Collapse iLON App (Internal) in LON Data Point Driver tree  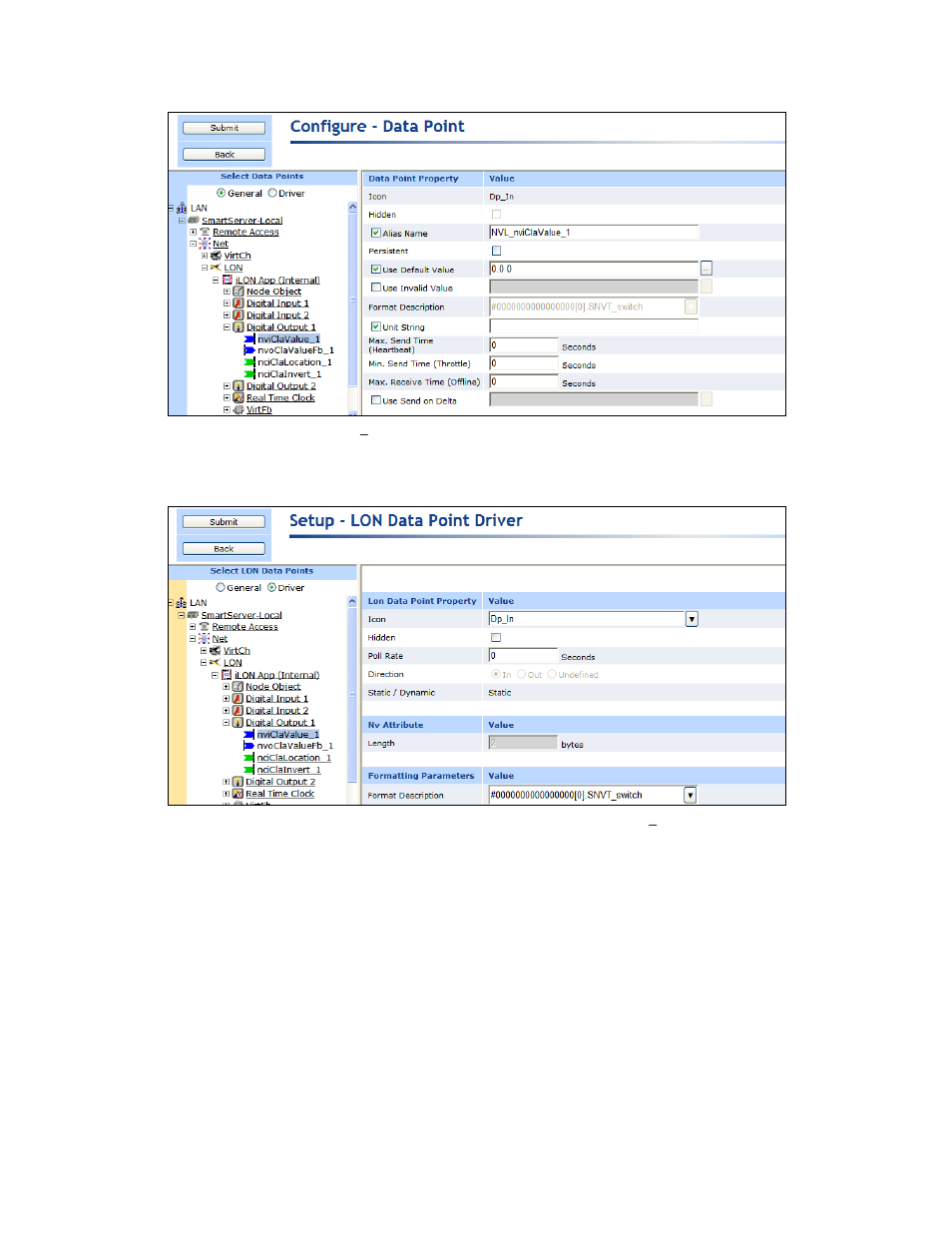pyautogui.click(x=215, y=675)
